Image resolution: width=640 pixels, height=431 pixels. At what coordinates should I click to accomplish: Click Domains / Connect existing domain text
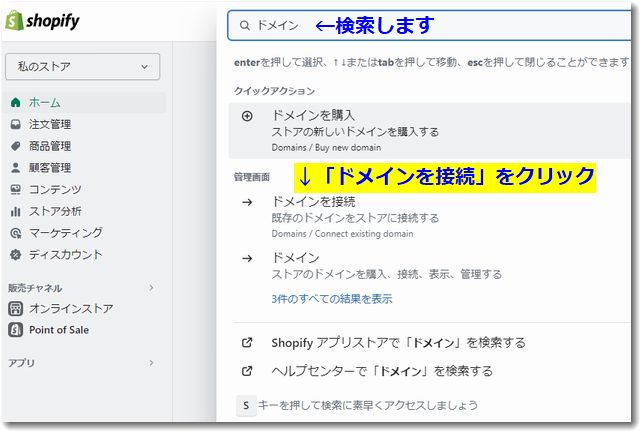coord(342,233)
